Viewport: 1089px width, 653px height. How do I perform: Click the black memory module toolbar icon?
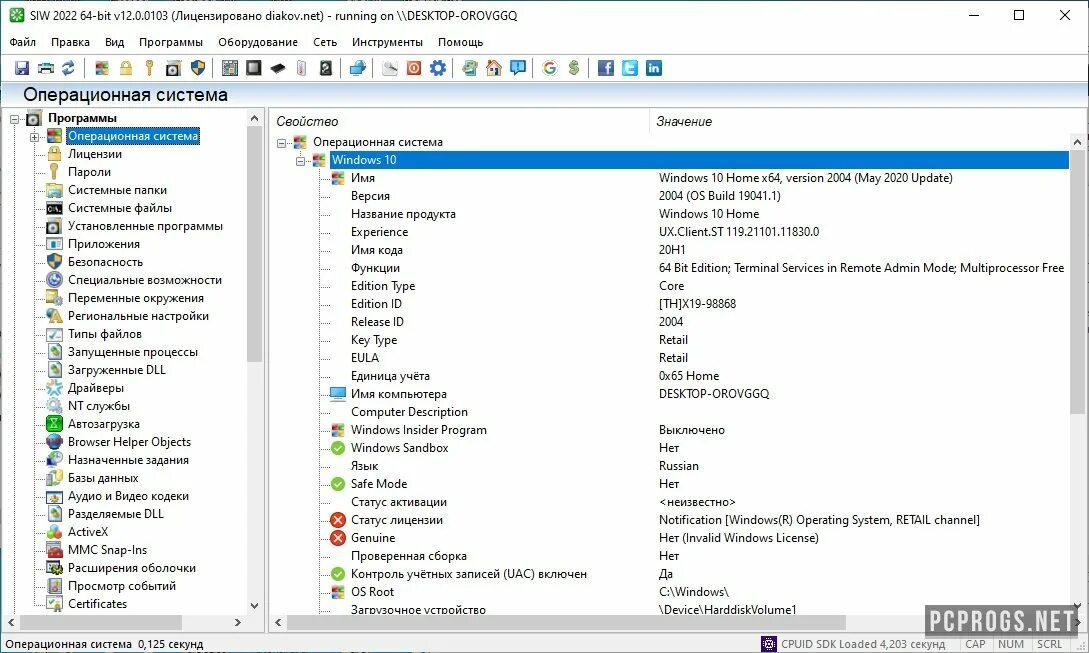tap(278, 68)
